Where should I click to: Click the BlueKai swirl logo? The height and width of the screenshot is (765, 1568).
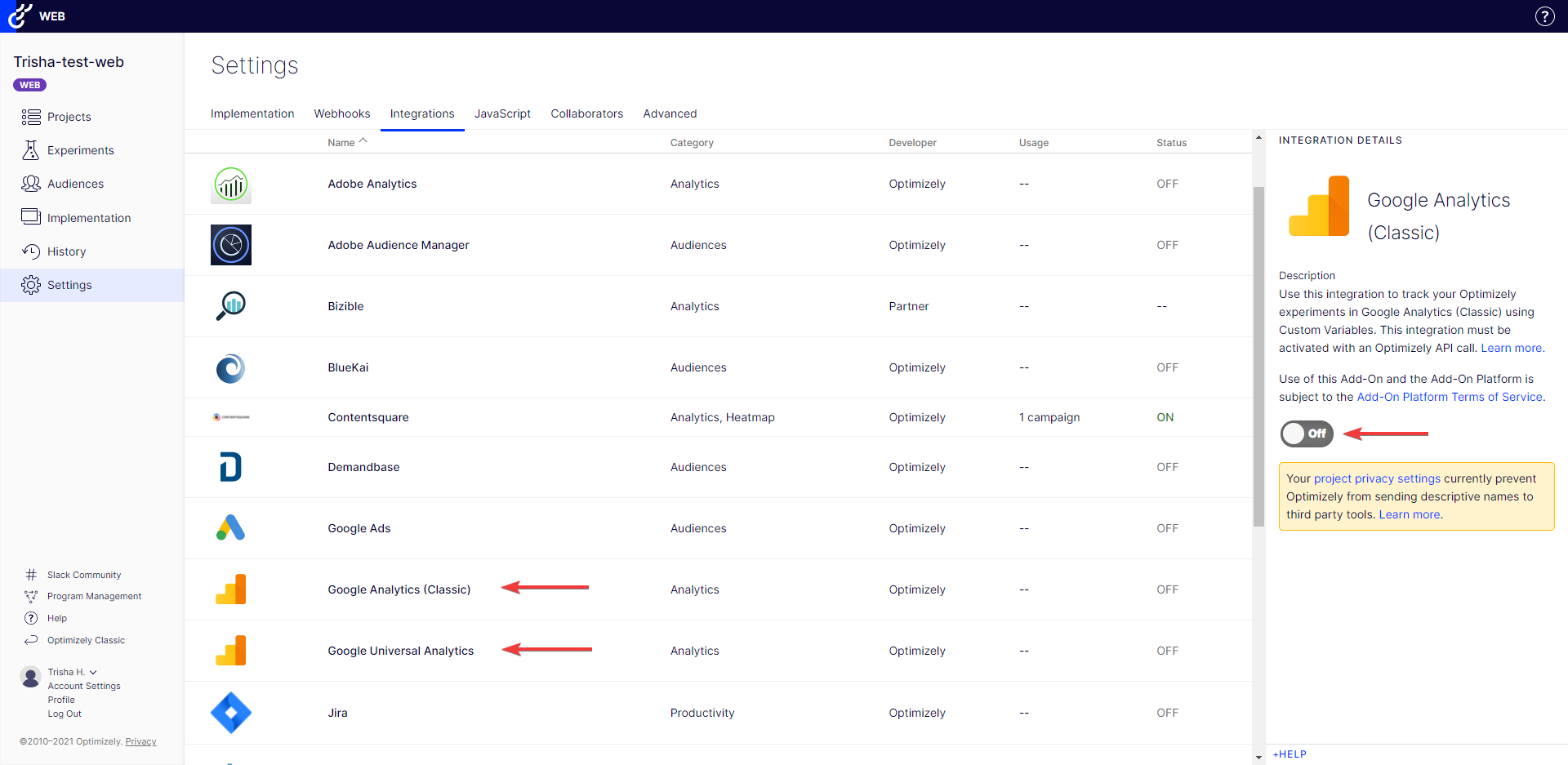coord(231,368)
